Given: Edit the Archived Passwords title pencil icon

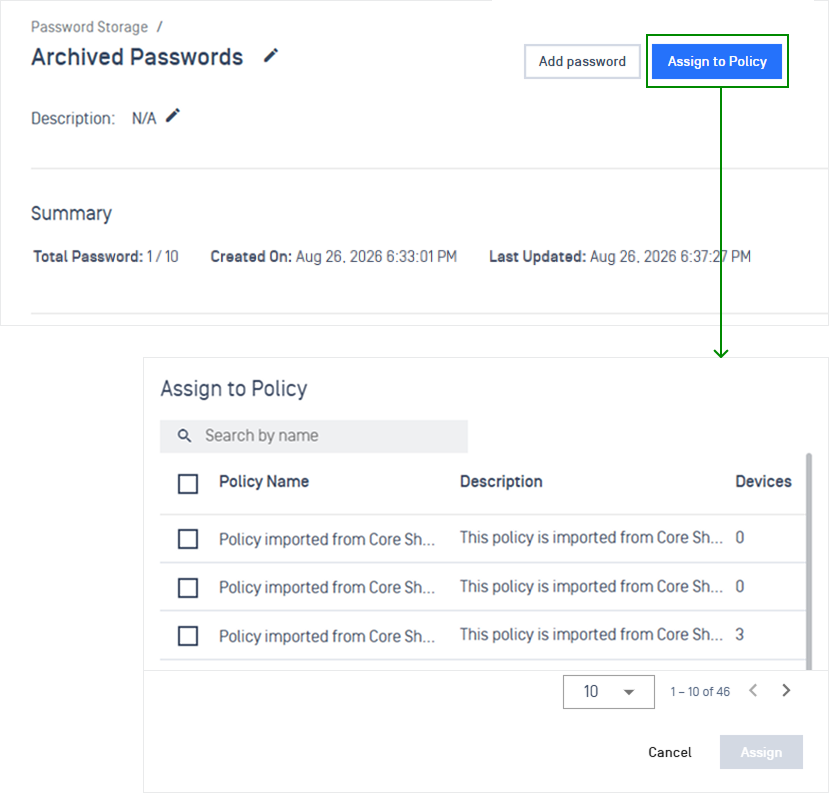Looking at the screenshot, I should click(x=271, y=56).
